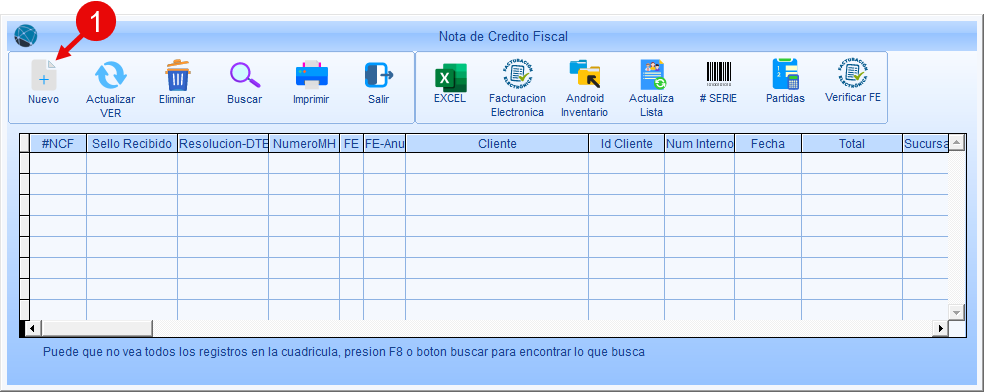Click the horizontal scrollbar thumb
984x392 pixels.
pos(97,329)
